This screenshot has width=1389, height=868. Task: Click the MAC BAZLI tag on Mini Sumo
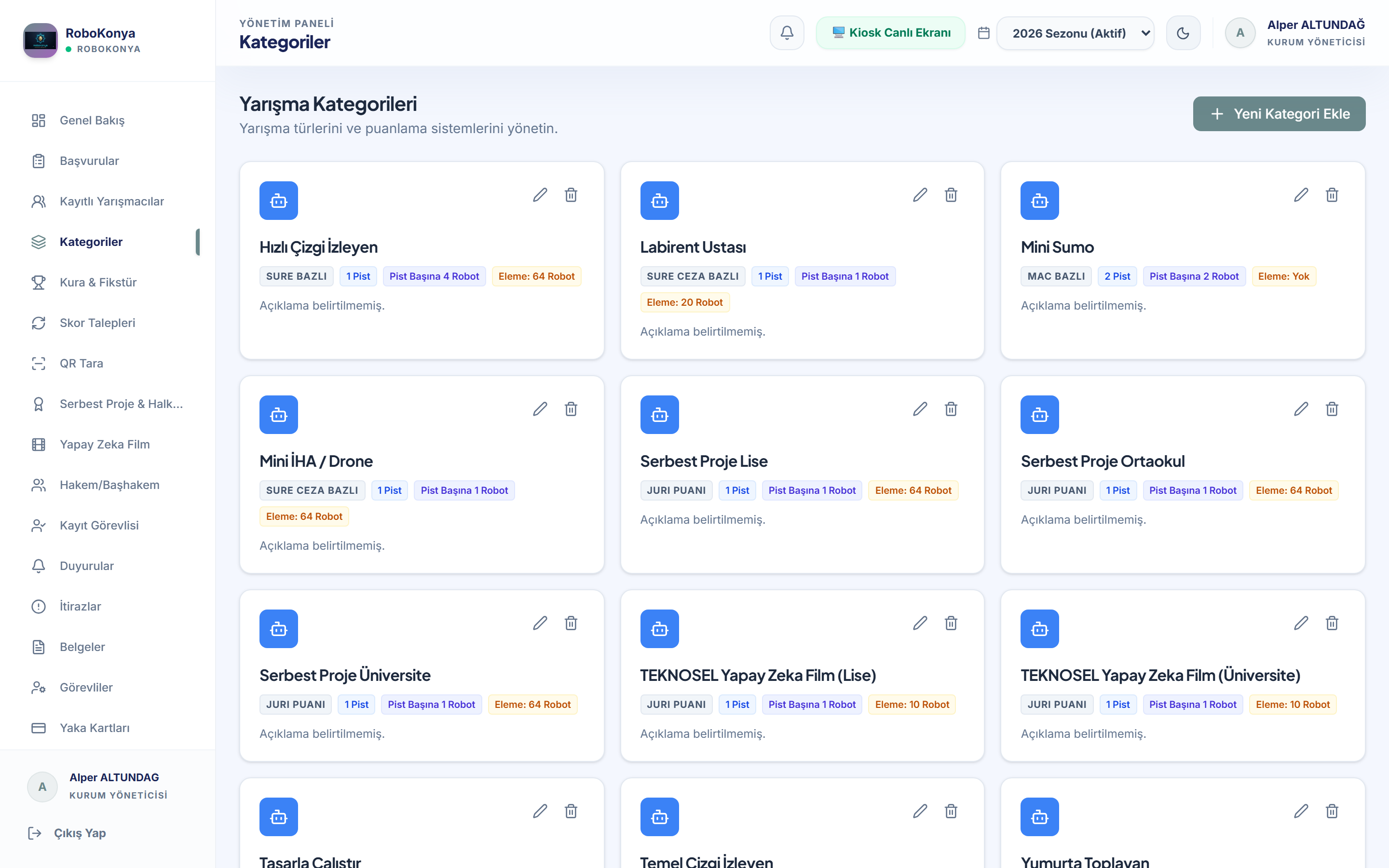coord(1056,276)
